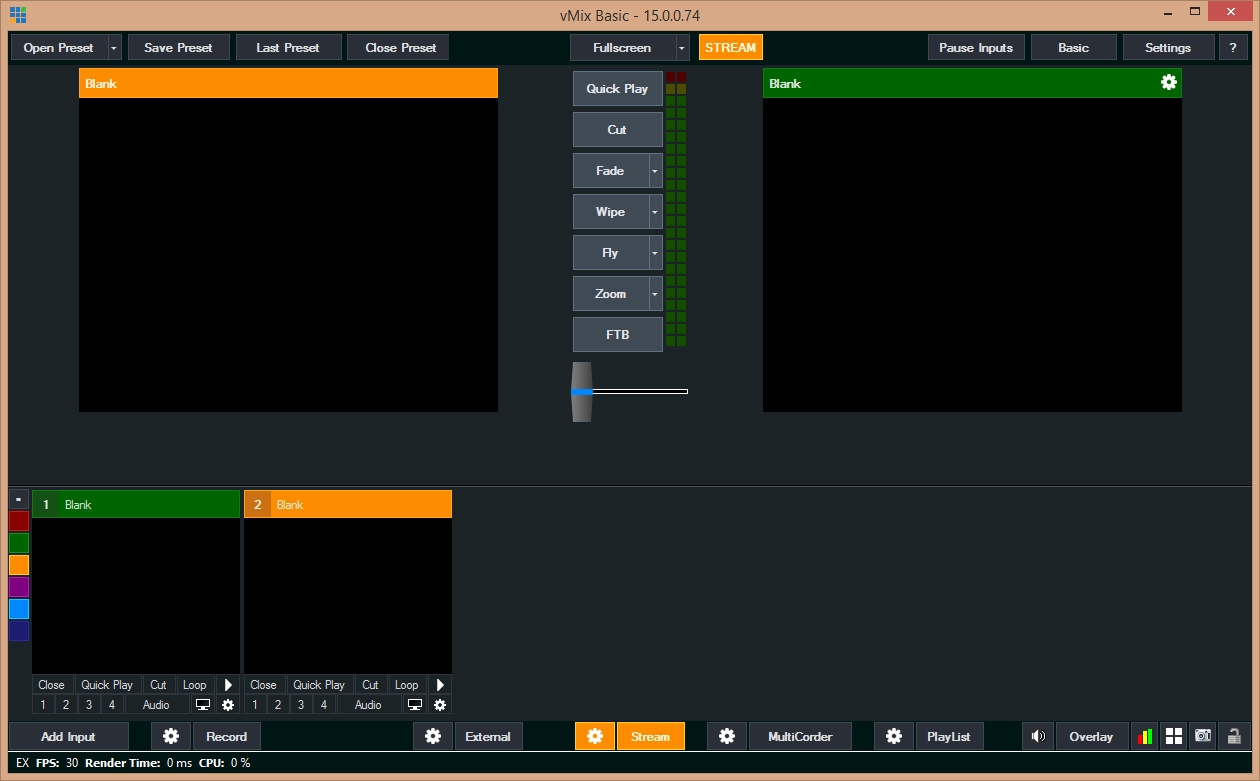This screenshot has height=781, width=1260.
Task: Open the multiview grid layout icon
Action: click(x=1174, y=737)
